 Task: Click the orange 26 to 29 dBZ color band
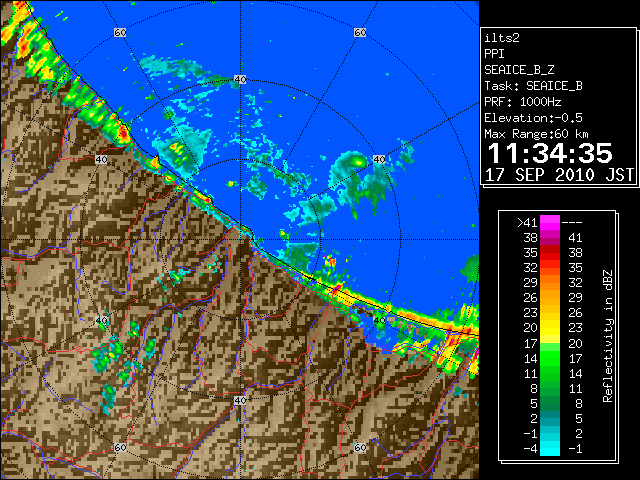coord(550,298)
